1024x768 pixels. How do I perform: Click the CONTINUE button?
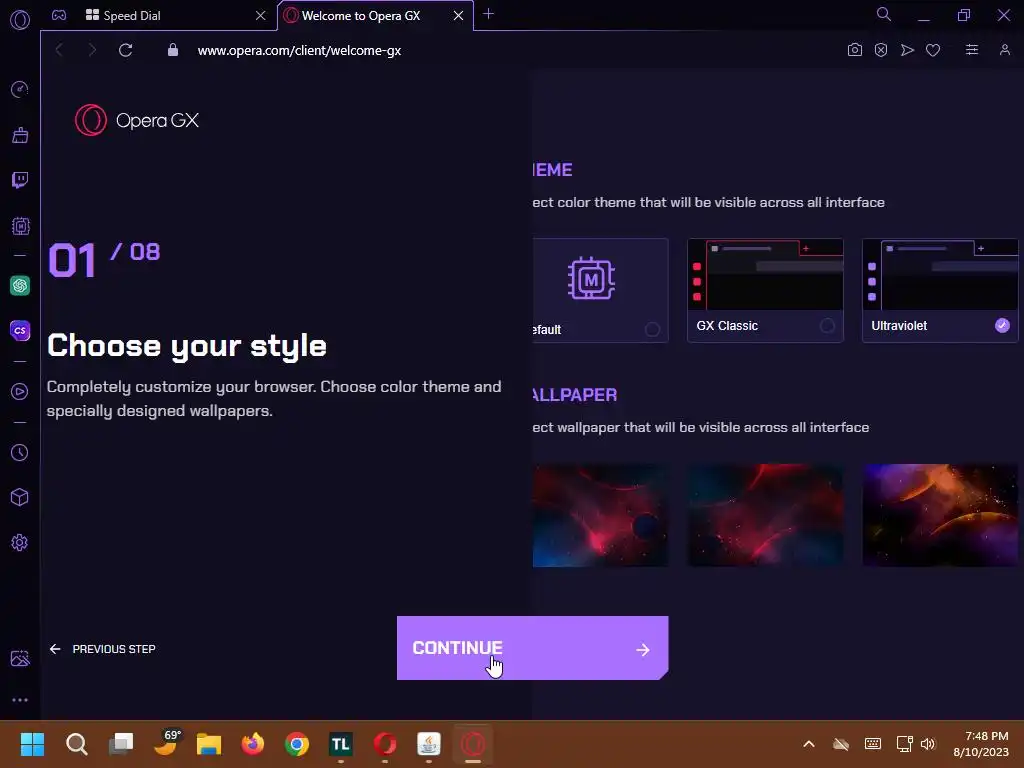coord(532,648)
